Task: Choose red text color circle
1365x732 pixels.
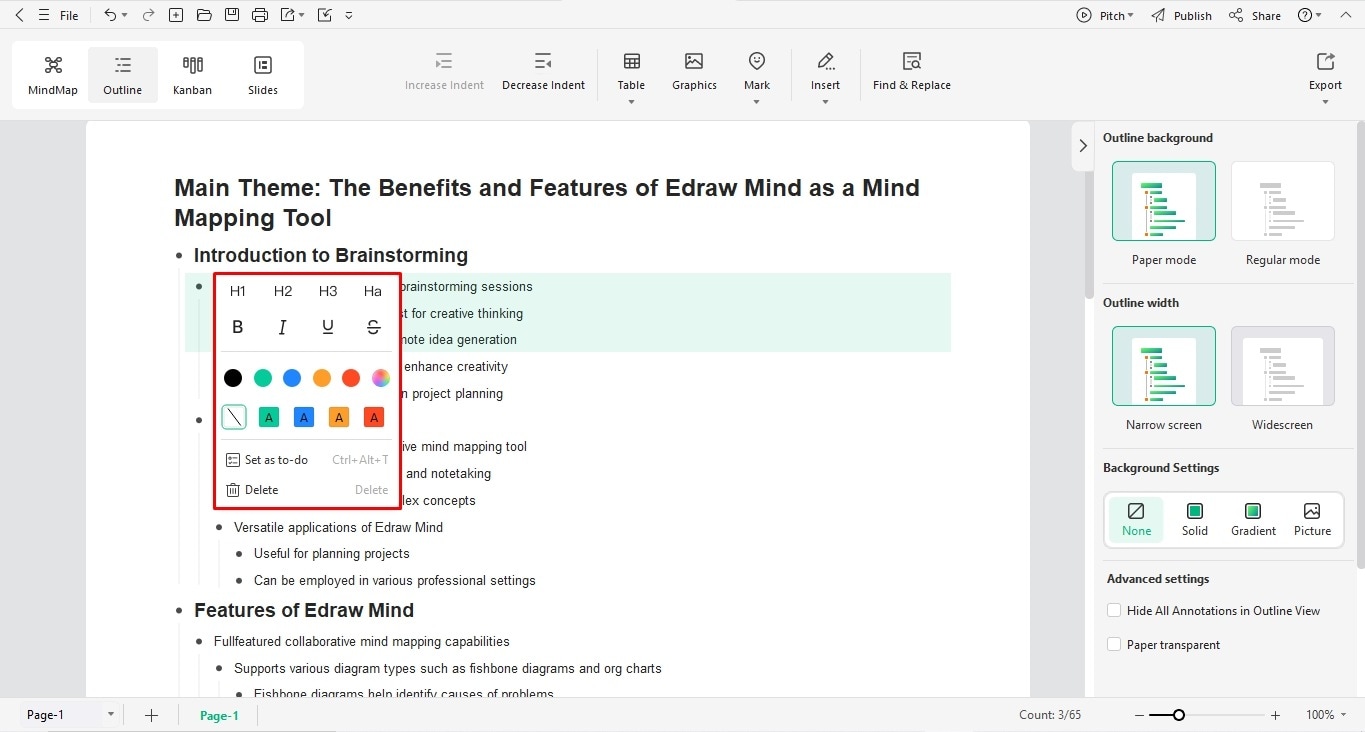Action: point(351,378)
